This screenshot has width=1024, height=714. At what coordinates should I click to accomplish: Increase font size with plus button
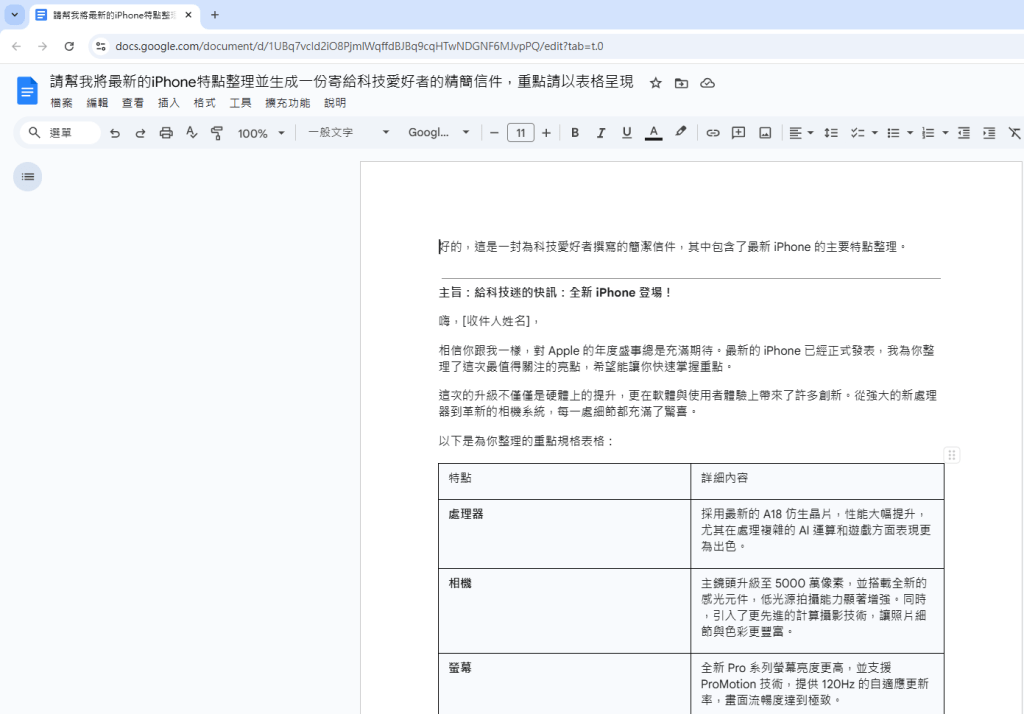coord(546,133)
